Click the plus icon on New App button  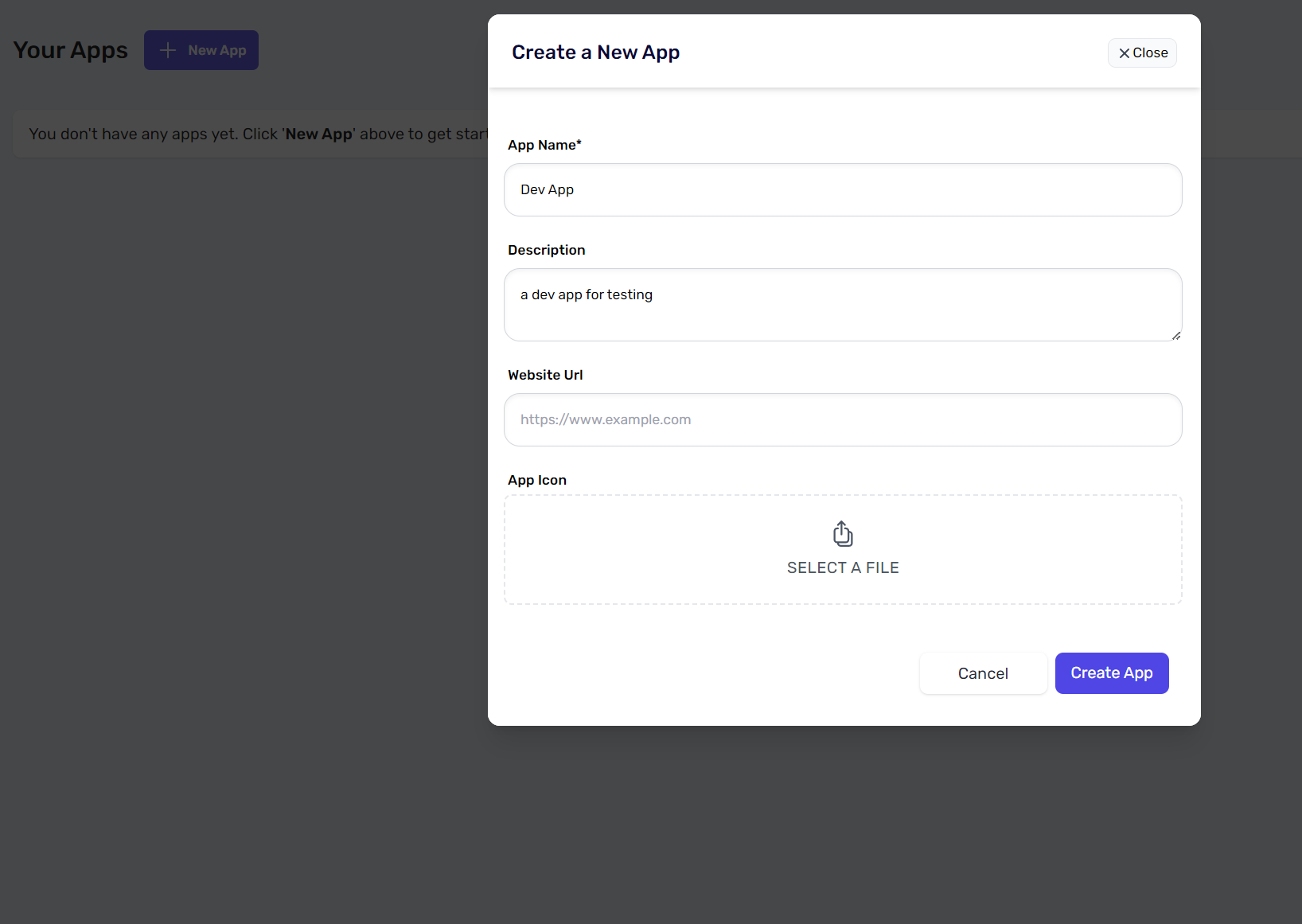tap(168, 50)
